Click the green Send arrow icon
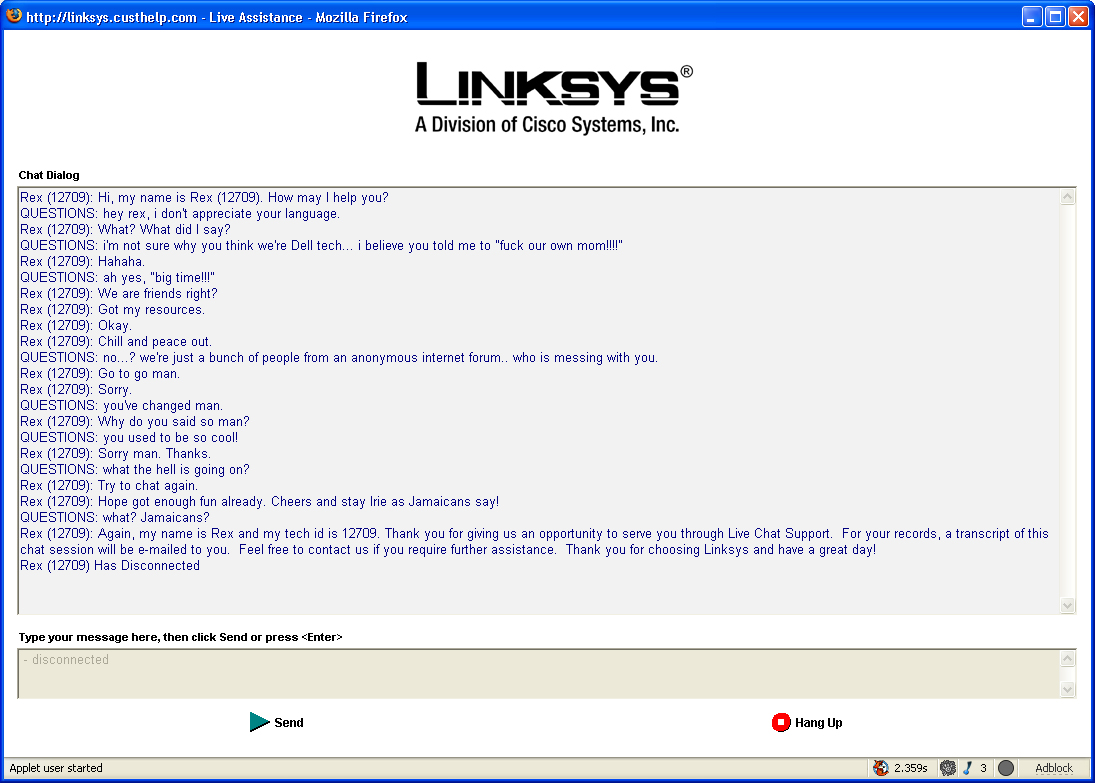The height and width of the screenshot is (783, 1095). tap(259, 722)
